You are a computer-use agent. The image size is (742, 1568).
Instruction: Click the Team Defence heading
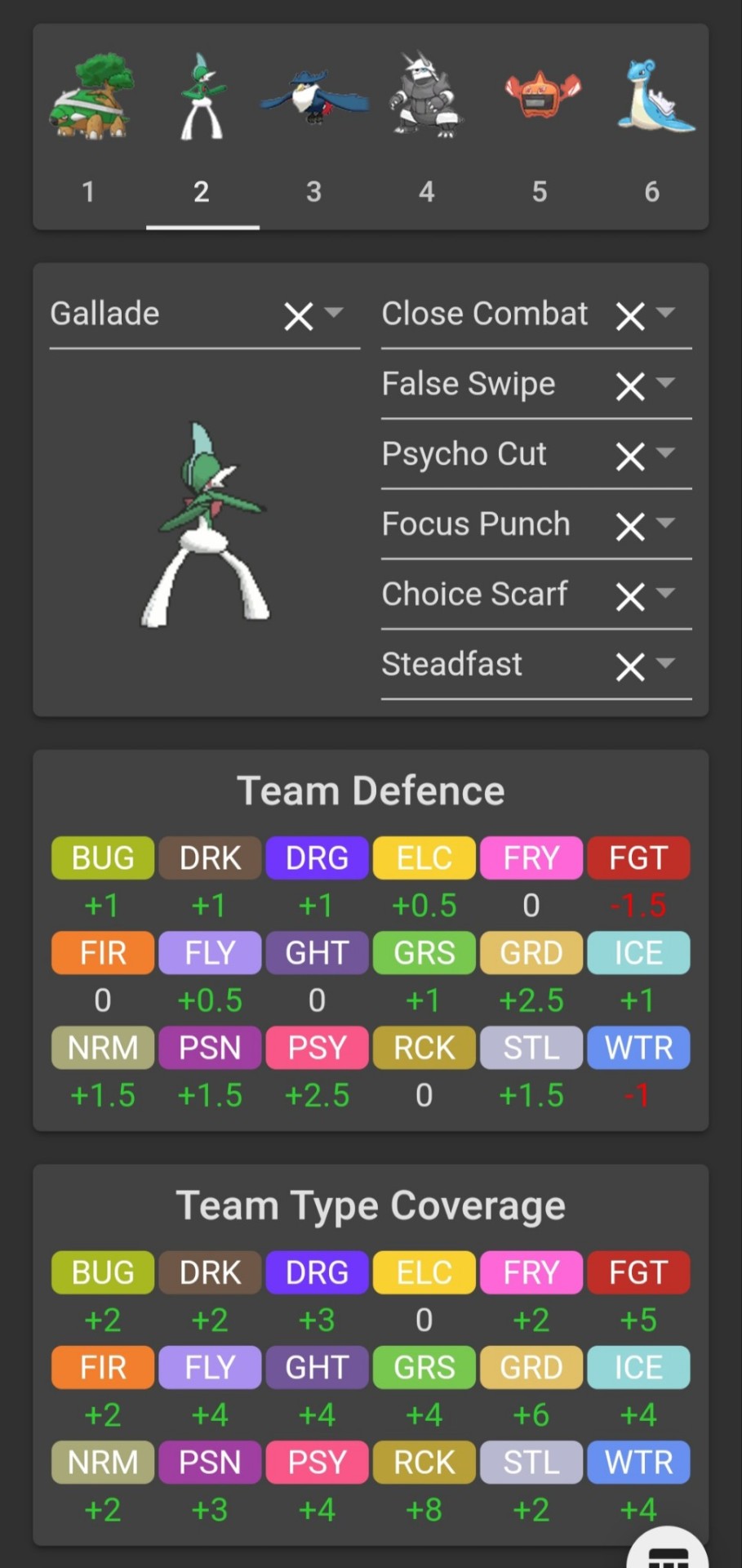[371, 791]
